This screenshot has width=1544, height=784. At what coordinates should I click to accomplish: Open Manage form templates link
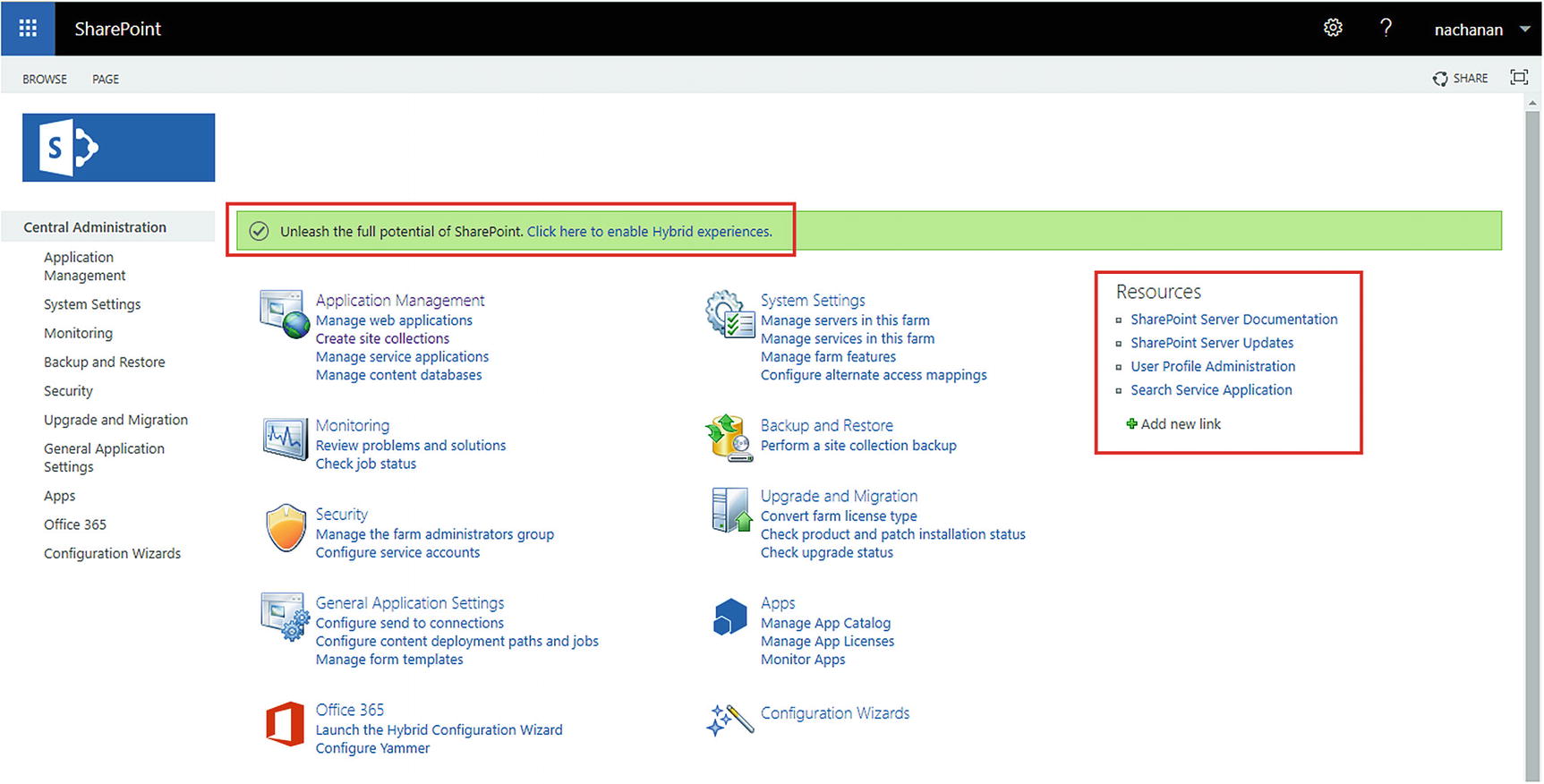389,660
